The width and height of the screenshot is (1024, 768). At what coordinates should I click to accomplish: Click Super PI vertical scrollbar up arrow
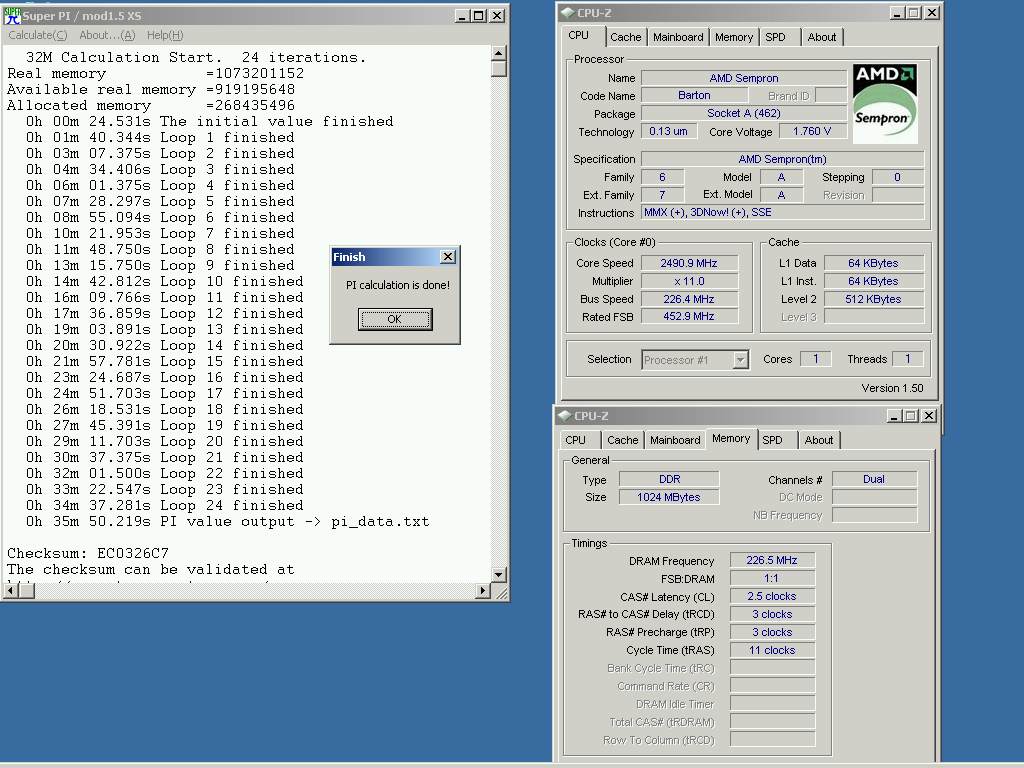499,53
